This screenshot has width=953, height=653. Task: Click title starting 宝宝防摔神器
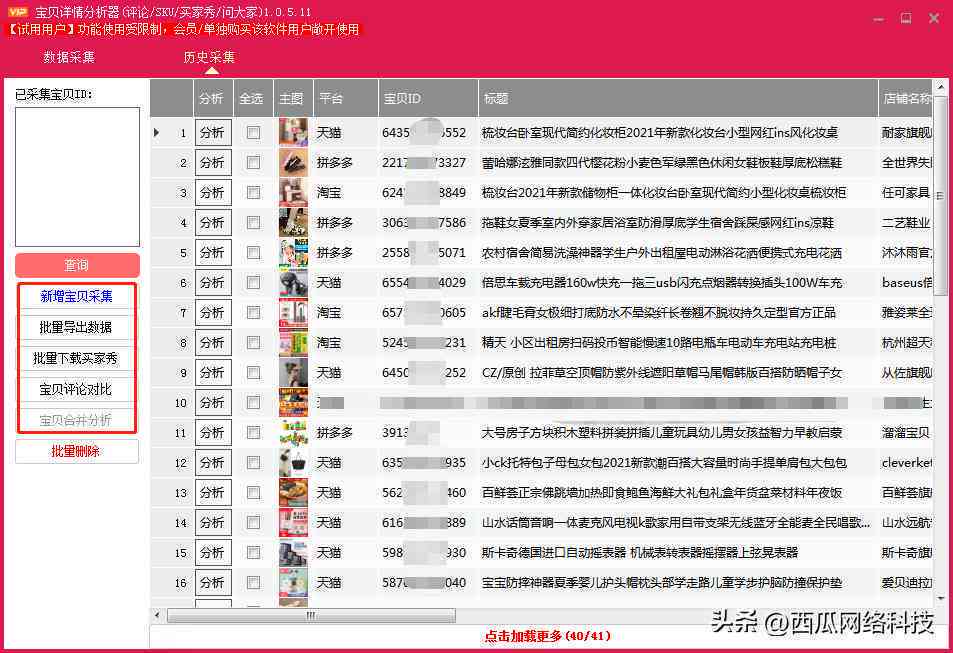click(x=661, y=582)
